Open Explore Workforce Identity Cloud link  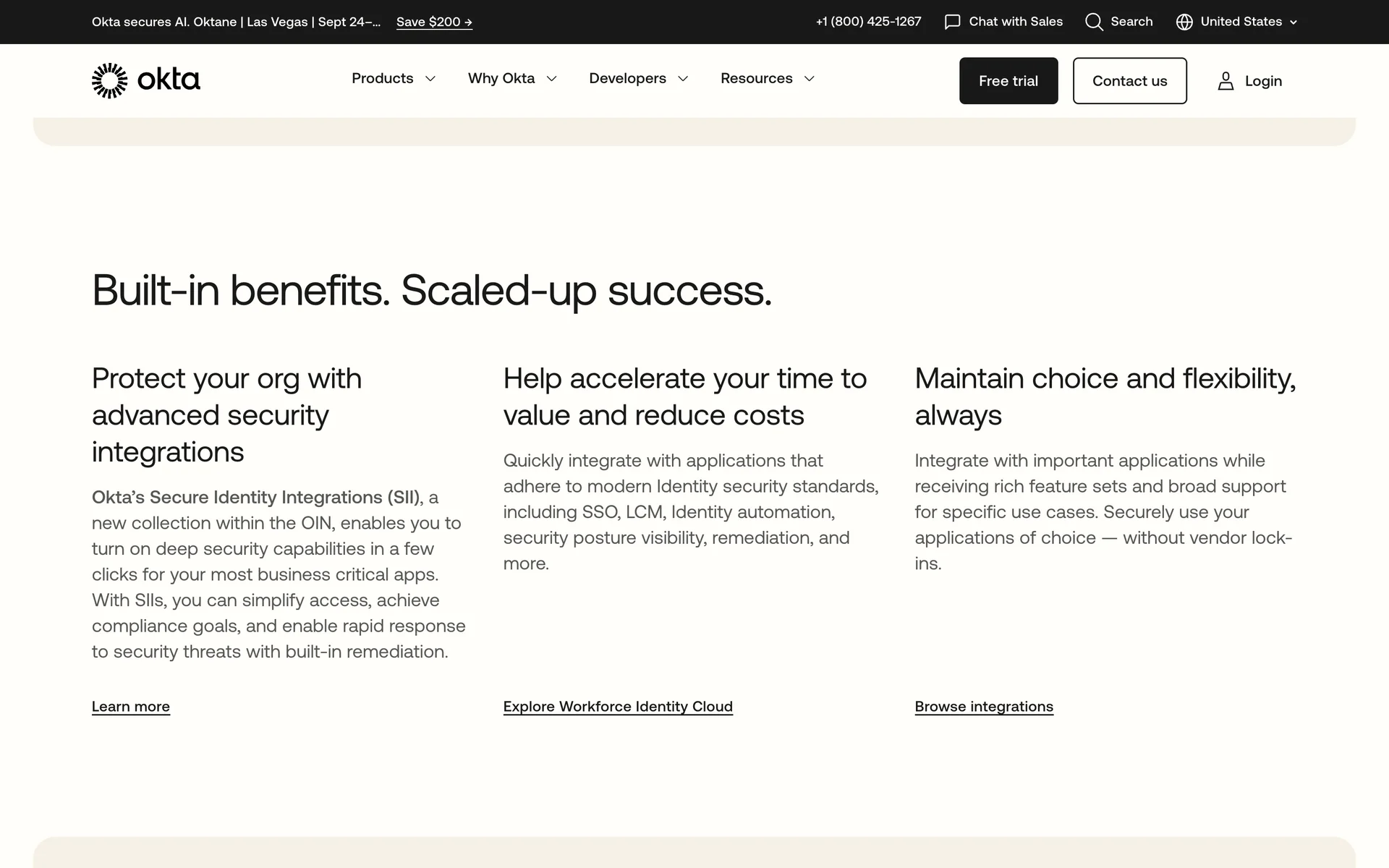618,707
